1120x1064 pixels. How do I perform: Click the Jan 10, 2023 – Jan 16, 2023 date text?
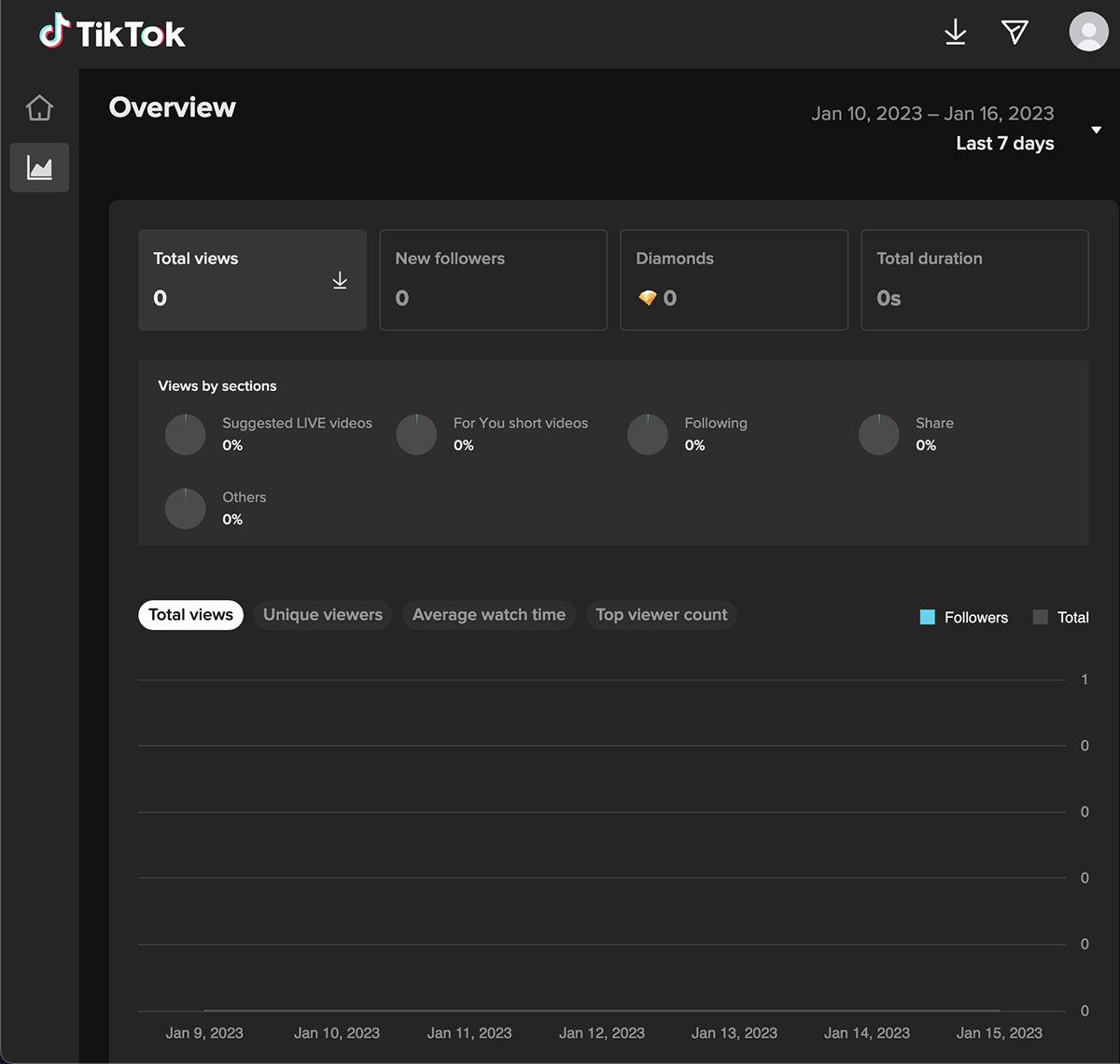(x=932, y=114)
